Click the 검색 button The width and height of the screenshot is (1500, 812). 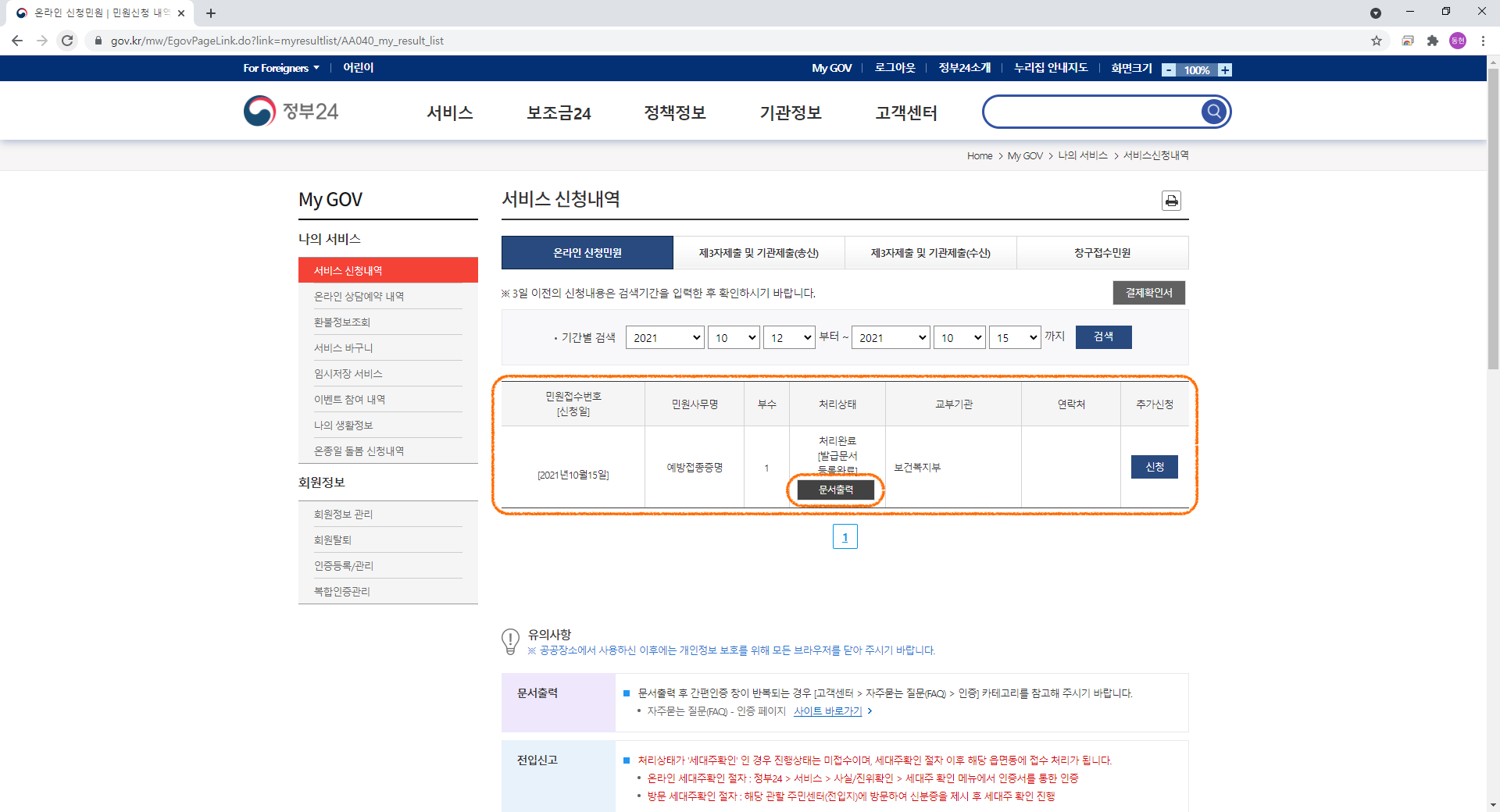click(1103, 337)
